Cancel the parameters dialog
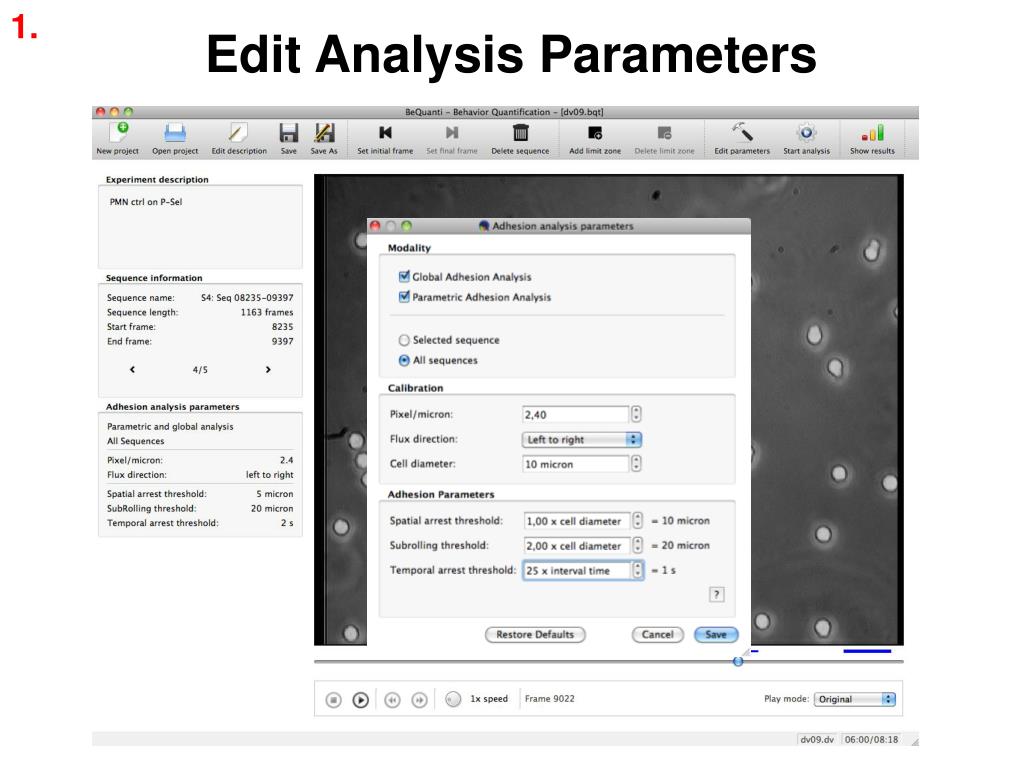 [x=658, y=635]
